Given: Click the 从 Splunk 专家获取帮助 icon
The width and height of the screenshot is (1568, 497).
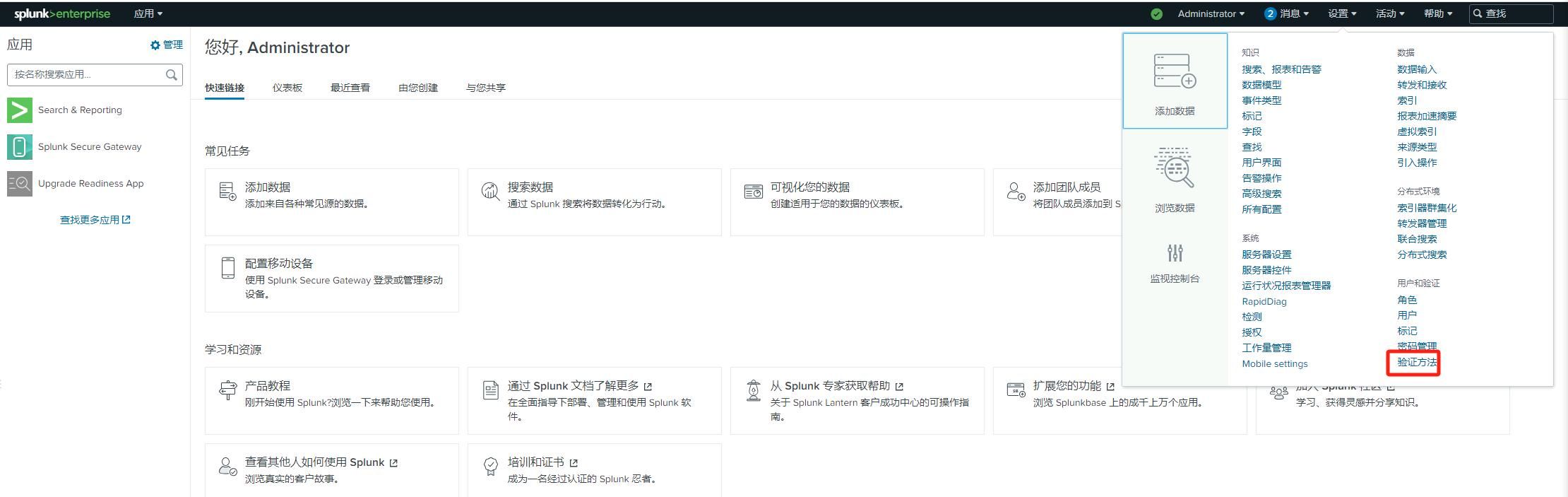Looking at the screenshot, I should (753, 390).
